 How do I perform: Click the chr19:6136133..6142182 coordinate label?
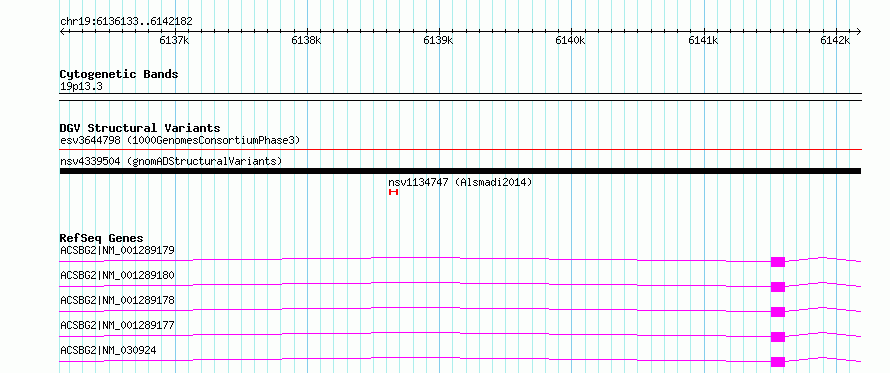coord(126,22)
